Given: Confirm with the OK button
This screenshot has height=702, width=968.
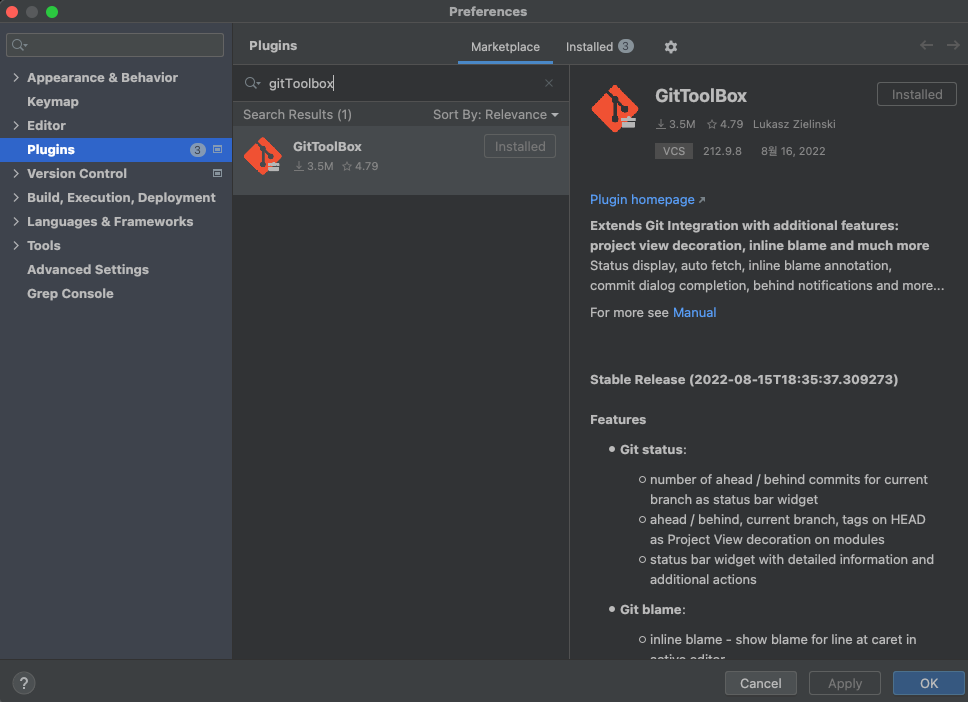Looking at the screenshot, I should point(928,683).
